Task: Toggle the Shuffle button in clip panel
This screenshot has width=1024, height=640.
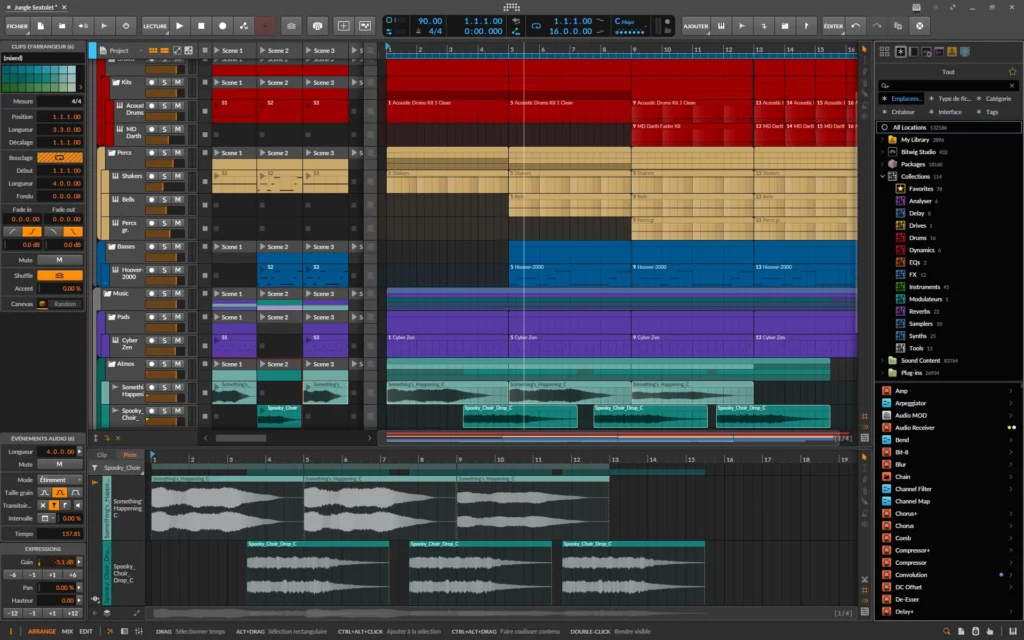Action: [x=59, y=276]
